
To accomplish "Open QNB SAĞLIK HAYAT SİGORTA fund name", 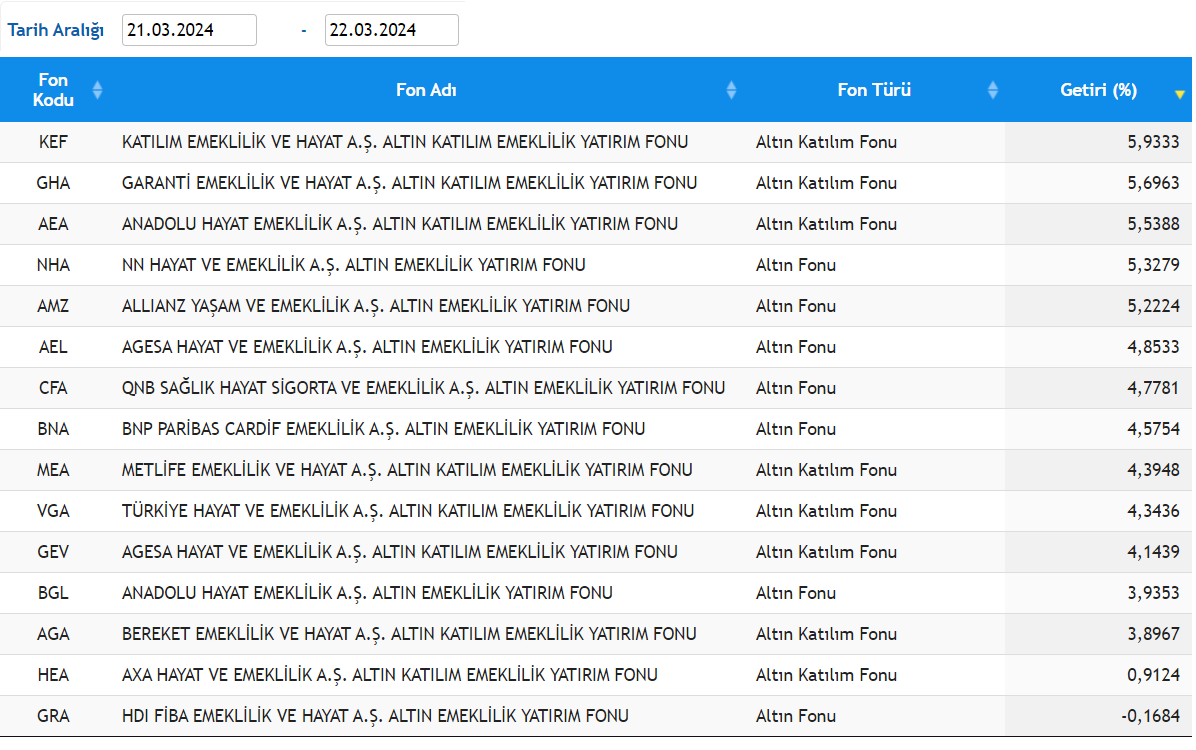I will [x=423, y=388].
